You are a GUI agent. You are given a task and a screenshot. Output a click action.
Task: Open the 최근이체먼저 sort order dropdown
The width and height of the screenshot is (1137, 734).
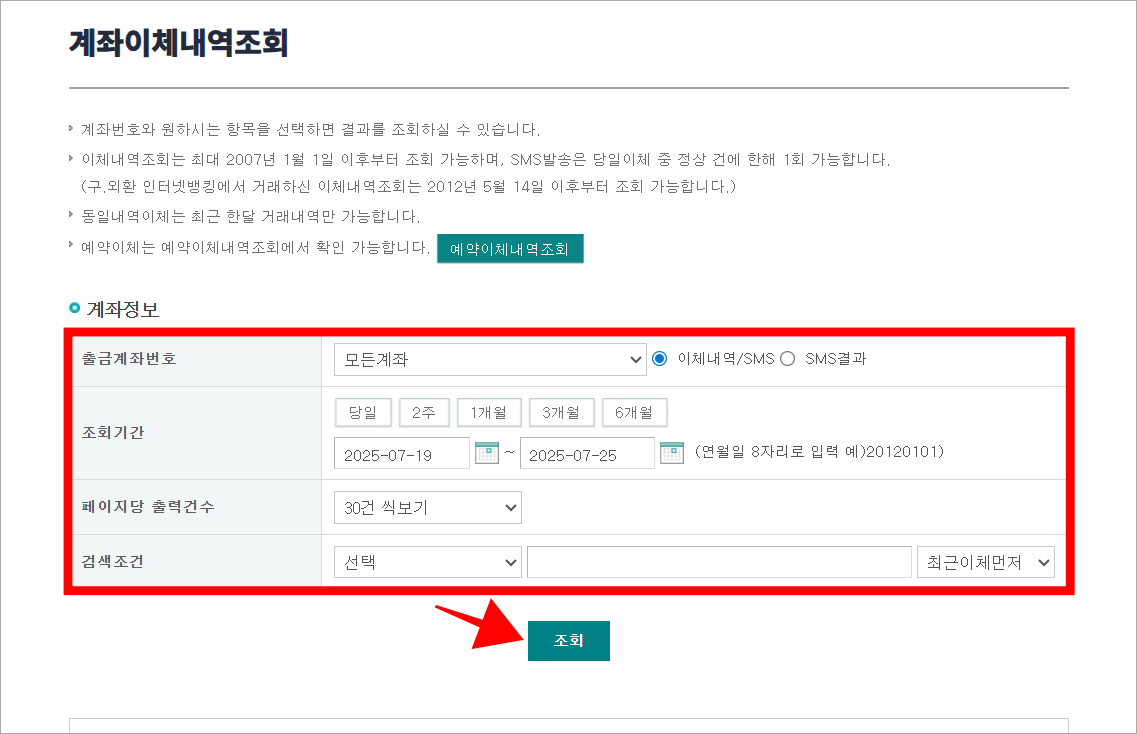(985, 561)
